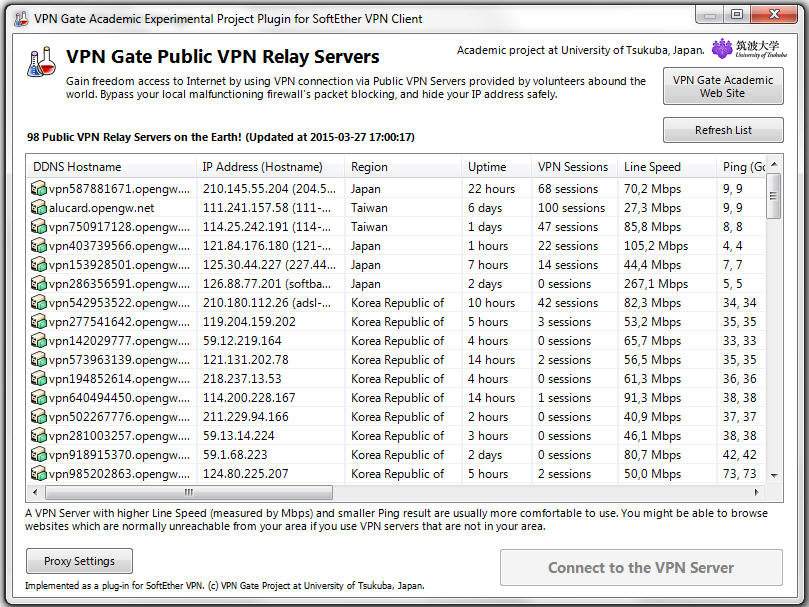Select the 22 hours uptime cell
Viewport: 809px width, 607px height.
coord(491,188)
